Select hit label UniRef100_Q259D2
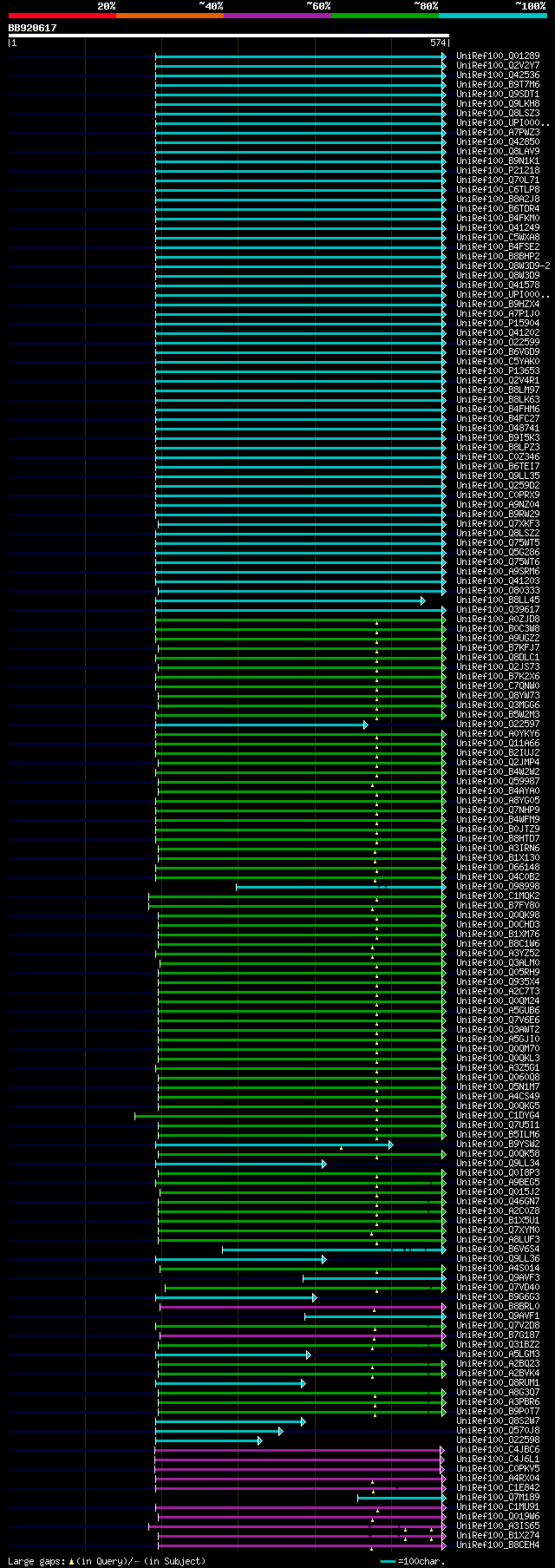The image size is (555, 1568). pos(498,486)
